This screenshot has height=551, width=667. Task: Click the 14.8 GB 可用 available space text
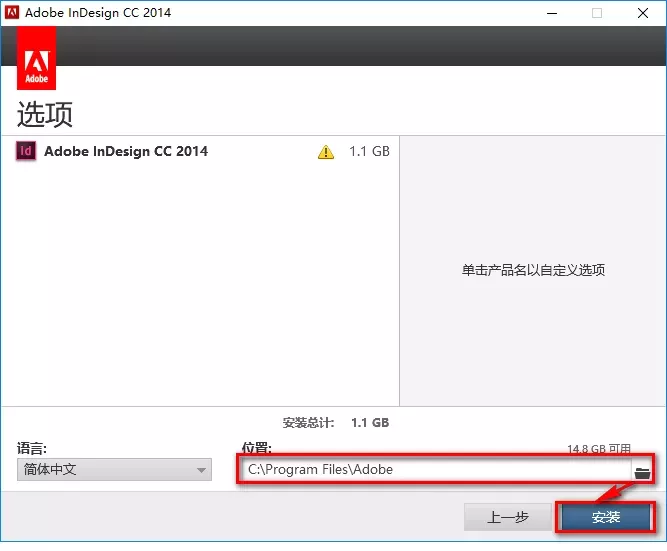[599, 450]
